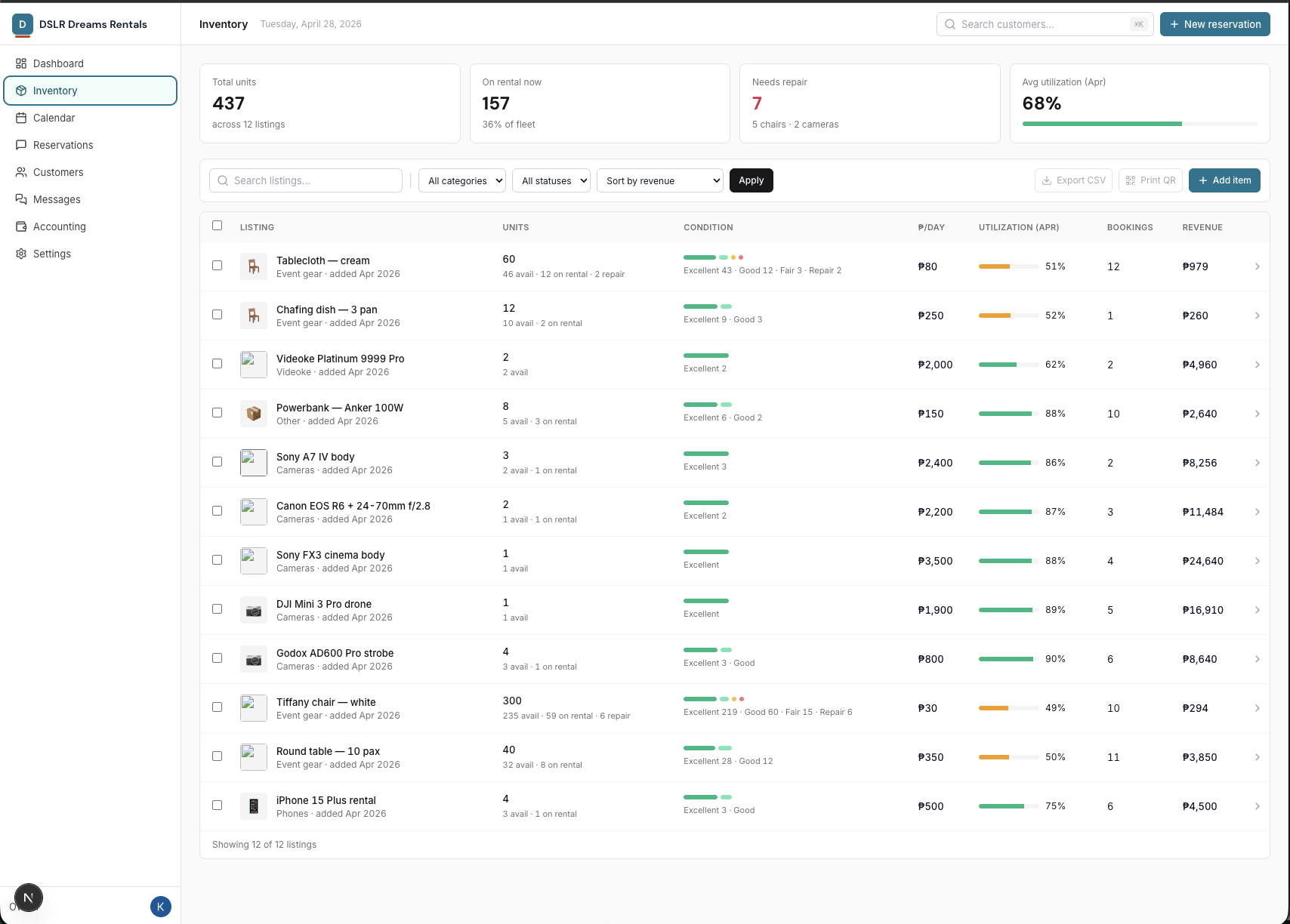1290x924 pixels.
Task: Open the Dashboard panel
Action: (x=58, y=63)
